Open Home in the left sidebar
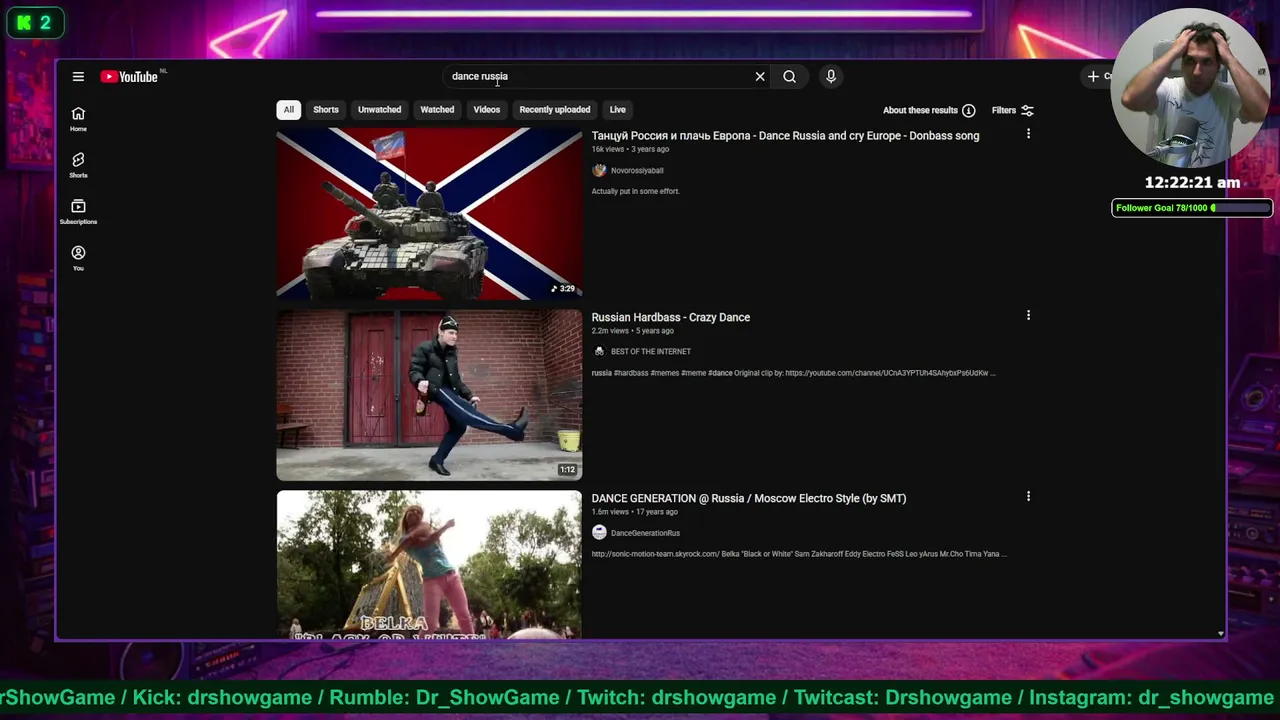 pyautogui.click(x=78, y=119)
